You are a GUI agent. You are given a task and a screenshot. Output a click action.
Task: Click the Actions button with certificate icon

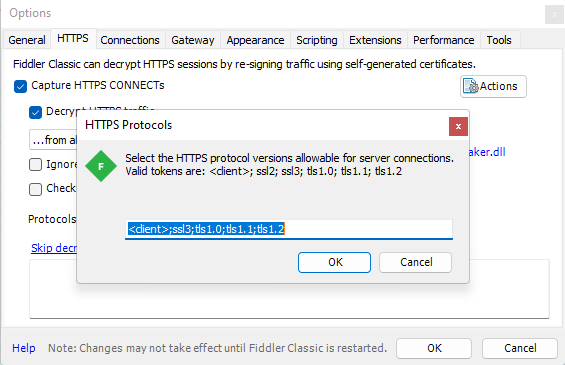pyautogui.click(x=493, y=86)
